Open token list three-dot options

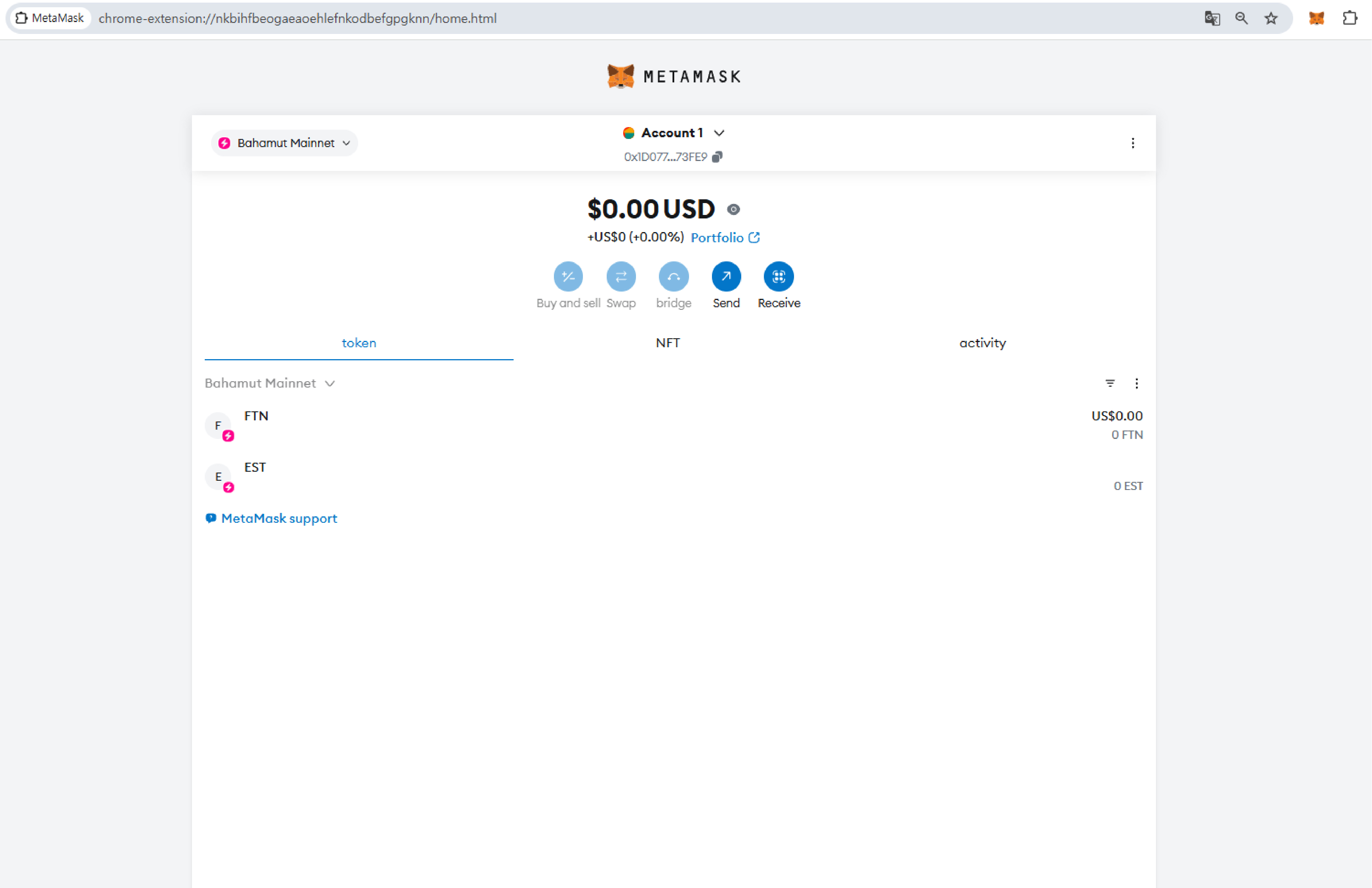tap(1136, 384)
